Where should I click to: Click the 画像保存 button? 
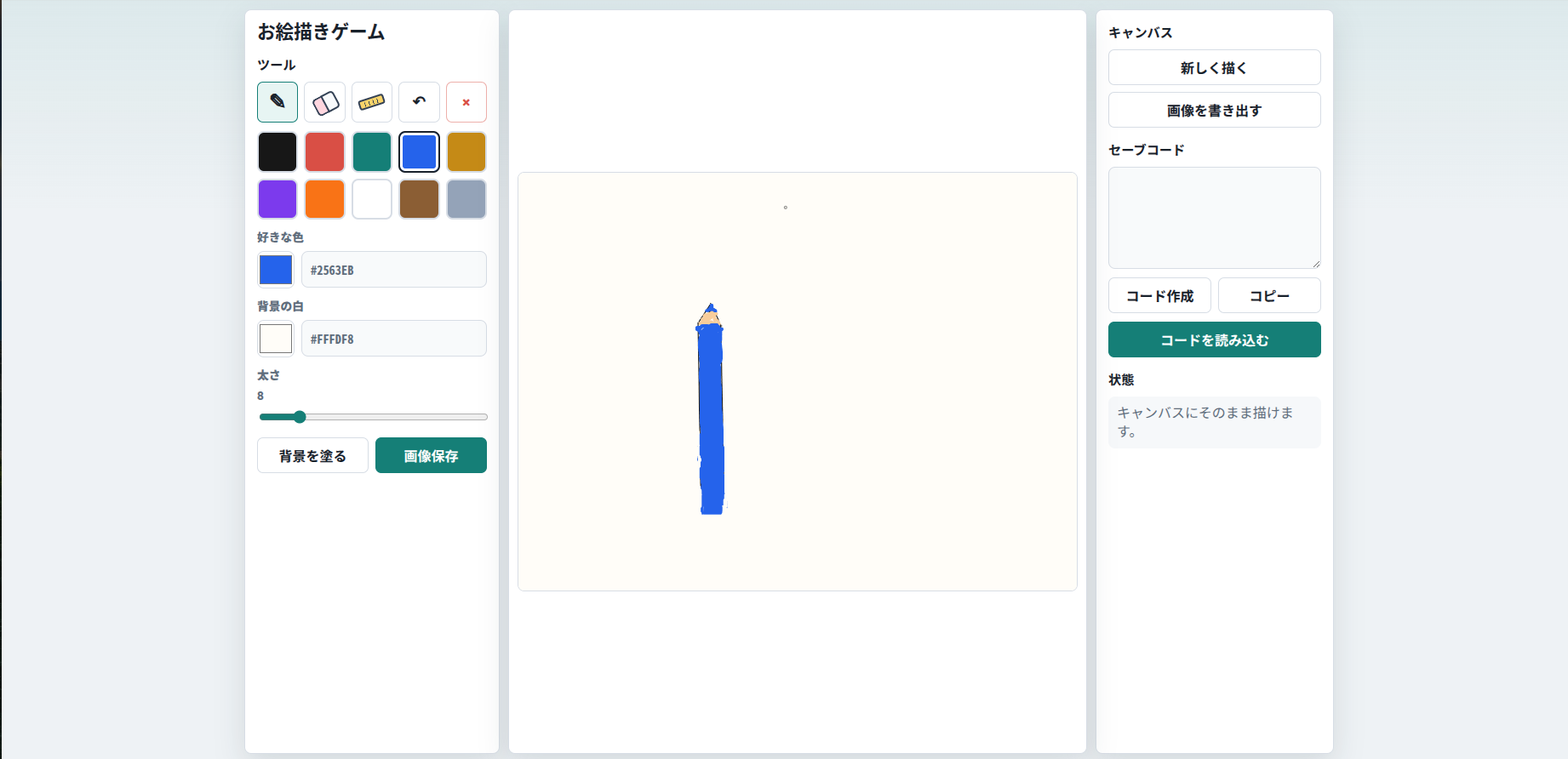pyautogui.click(x=431, y=455)
